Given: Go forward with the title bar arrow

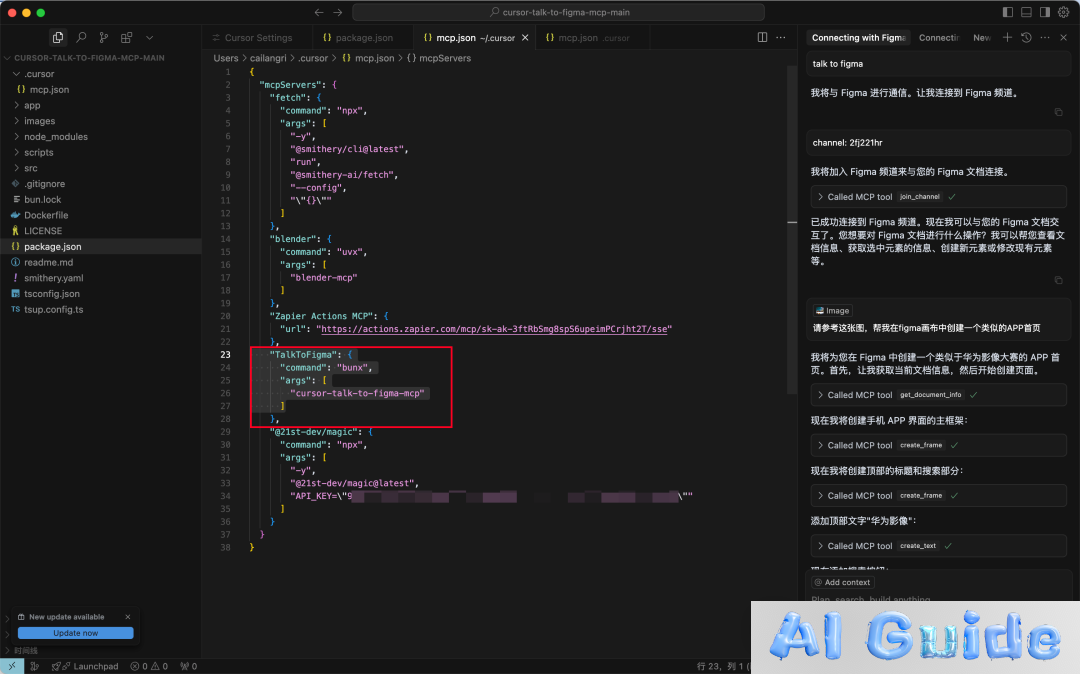Looking at the screenshot, I should (338, 12).
